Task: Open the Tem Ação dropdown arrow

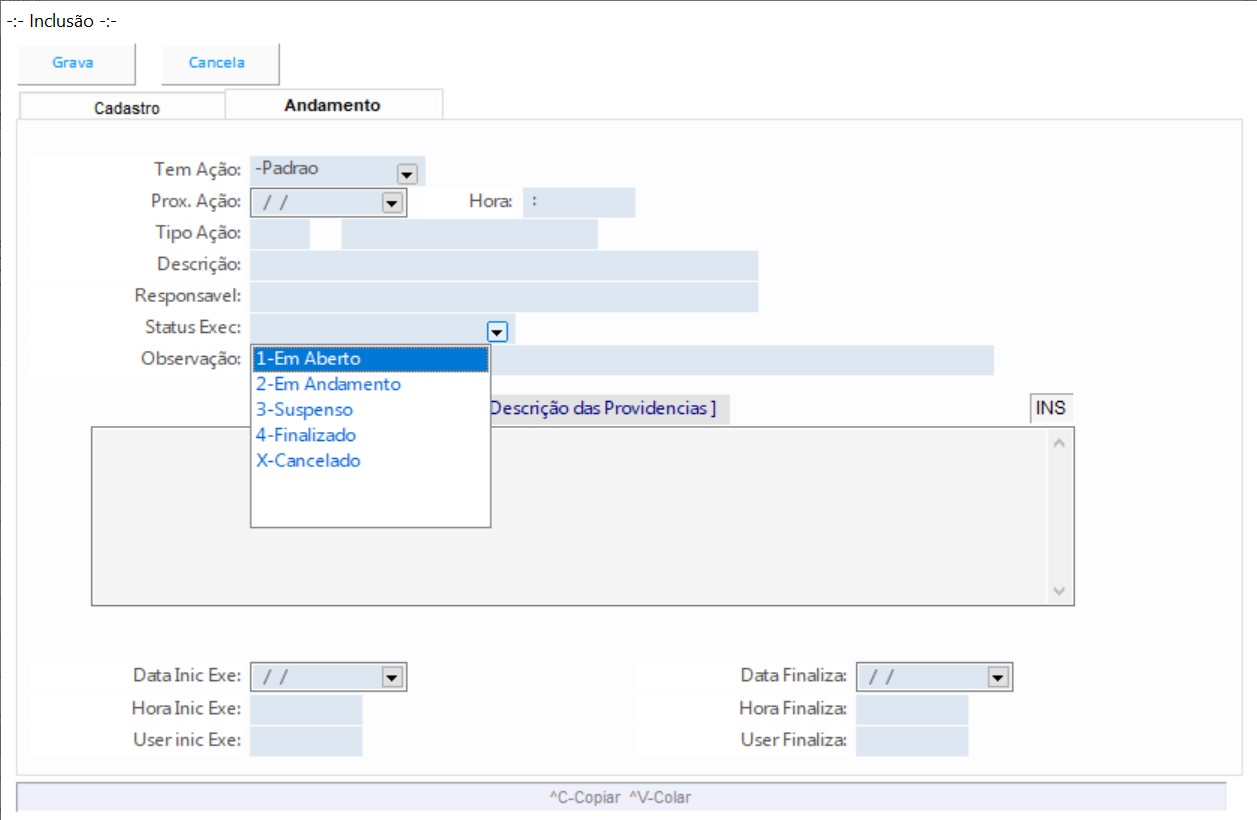Action: (x=407, y=173)
